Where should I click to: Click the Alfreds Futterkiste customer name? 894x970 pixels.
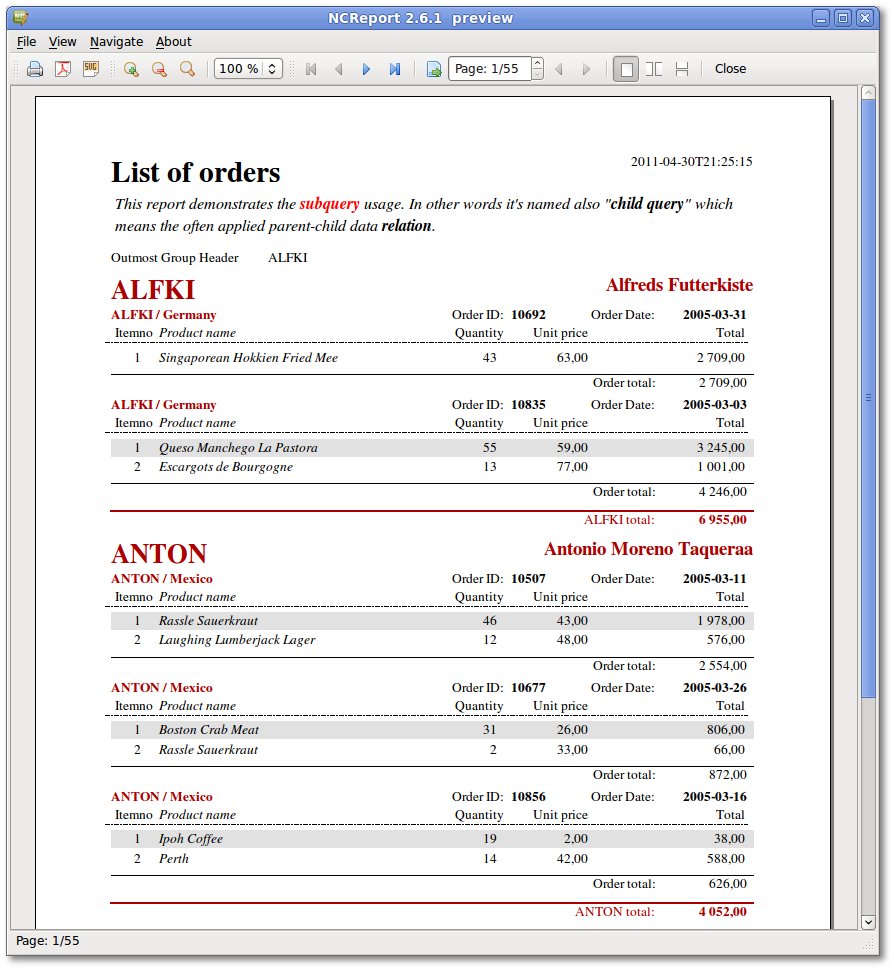[679, 285]
